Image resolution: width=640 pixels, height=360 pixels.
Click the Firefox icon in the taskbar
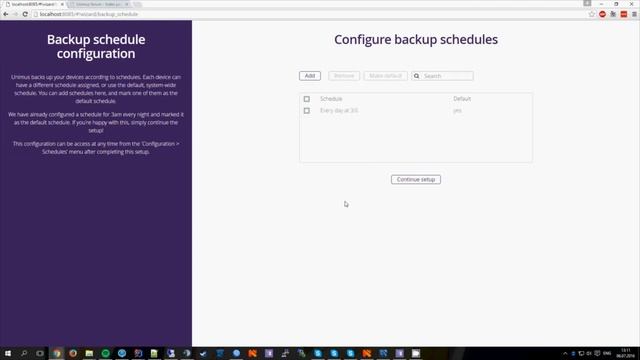(x=73, y=353)
